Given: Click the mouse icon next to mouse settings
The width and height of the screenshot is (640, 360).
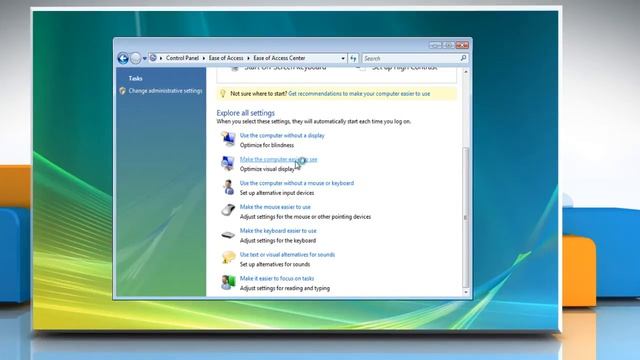Looking at the screenshot, I should pyautogui.click(x=228, y=210).
